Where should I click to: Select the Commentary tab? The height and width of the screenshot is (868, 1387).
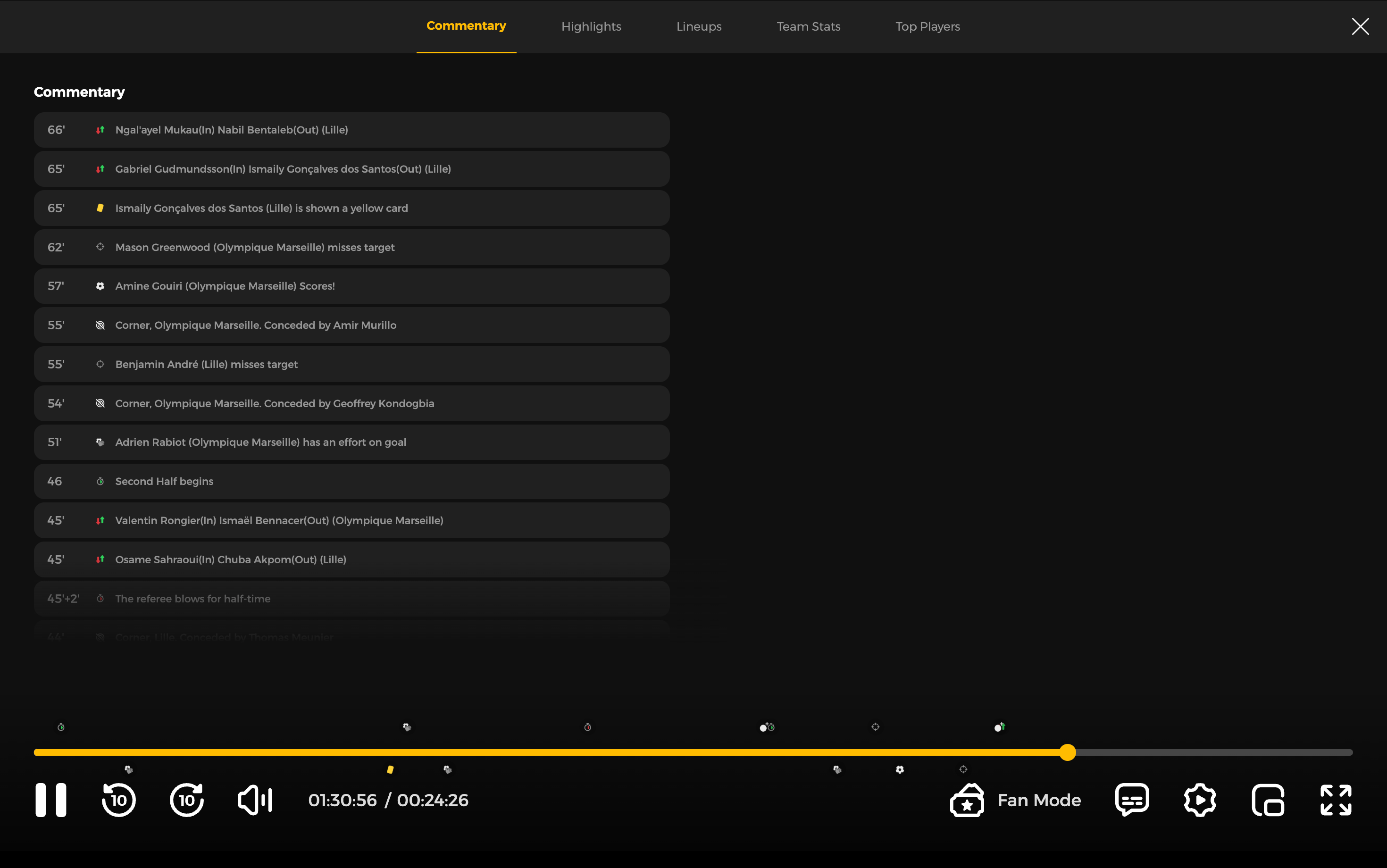466,26
